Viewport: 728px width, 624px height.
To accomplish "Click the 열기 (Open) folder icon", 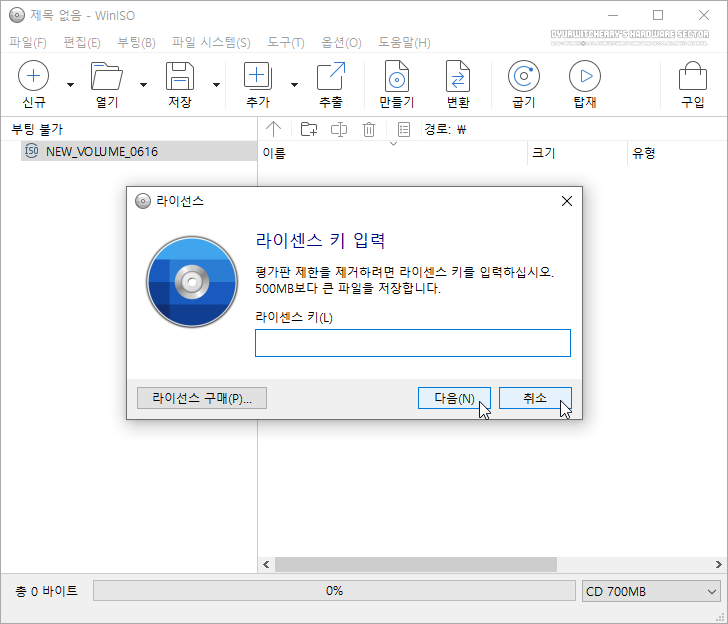I will click(x=107, y=76).
